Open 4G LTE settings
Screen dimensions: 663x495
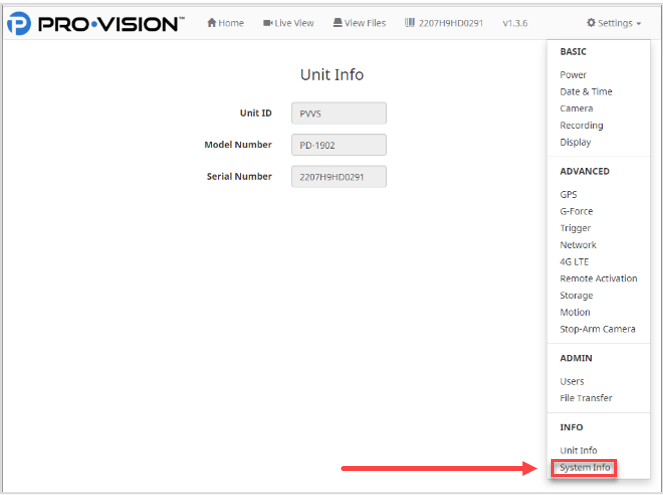(x=574, y=262)
